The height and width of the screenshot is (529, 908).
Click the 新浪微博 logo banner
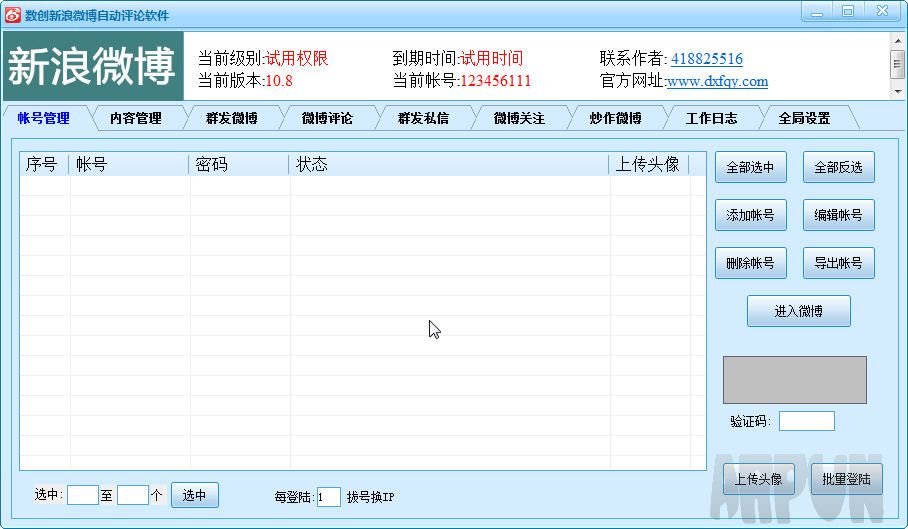(x=93, y=66)
